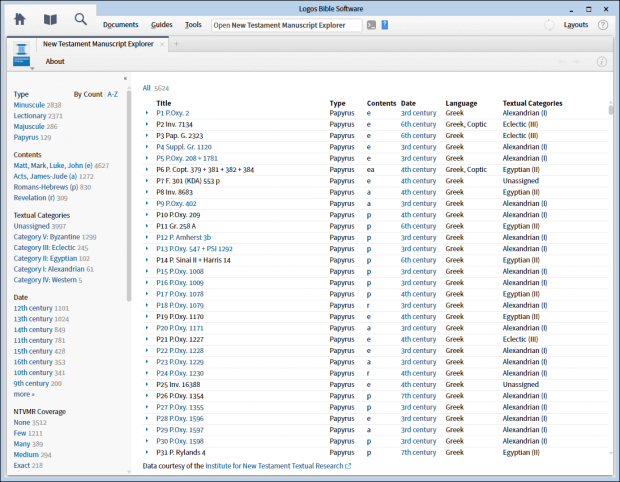Filter contents by Acts, James-Jude (a)

coord(45,176)
